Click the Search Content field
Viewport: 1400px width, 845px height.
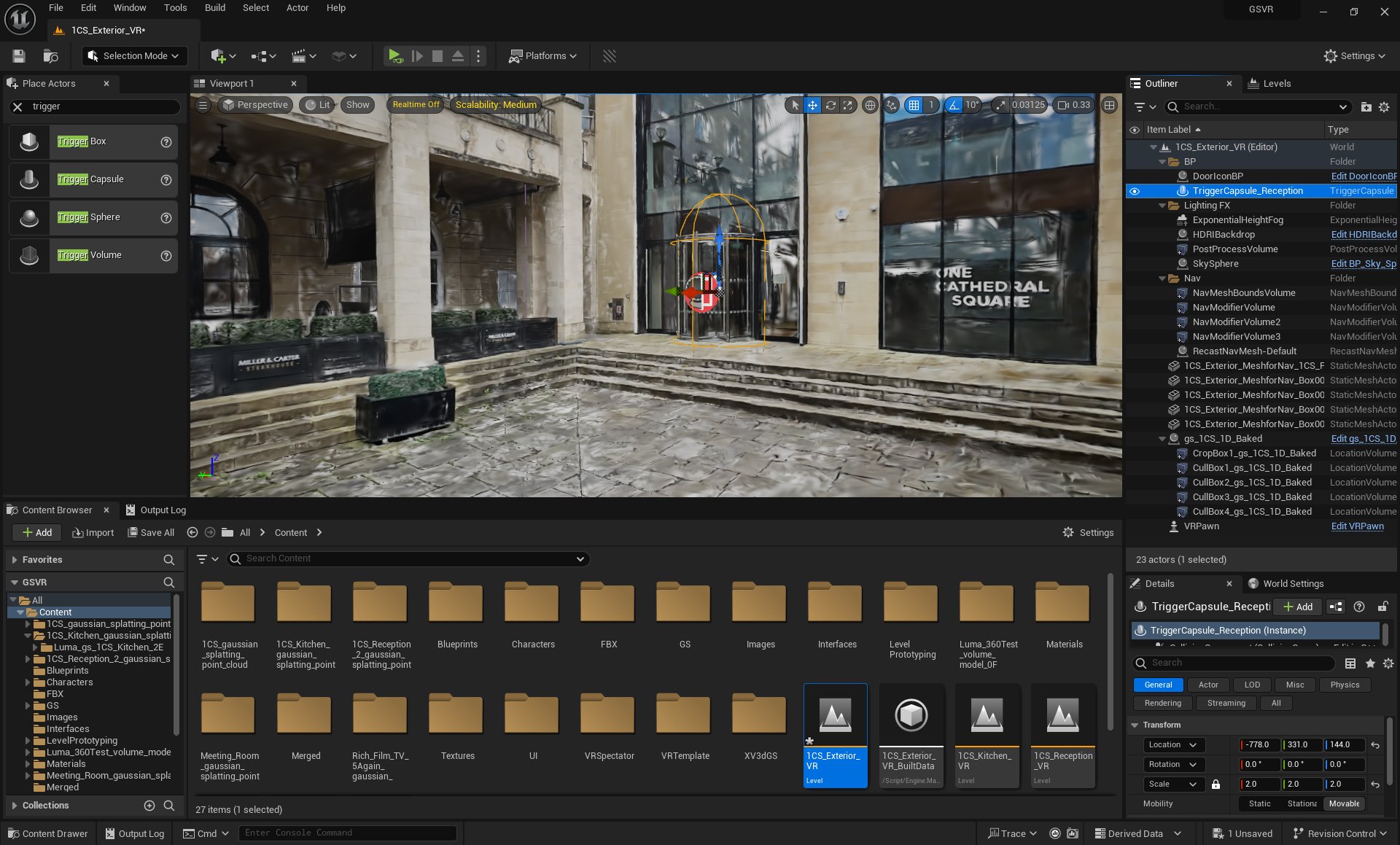pos(408,559)
